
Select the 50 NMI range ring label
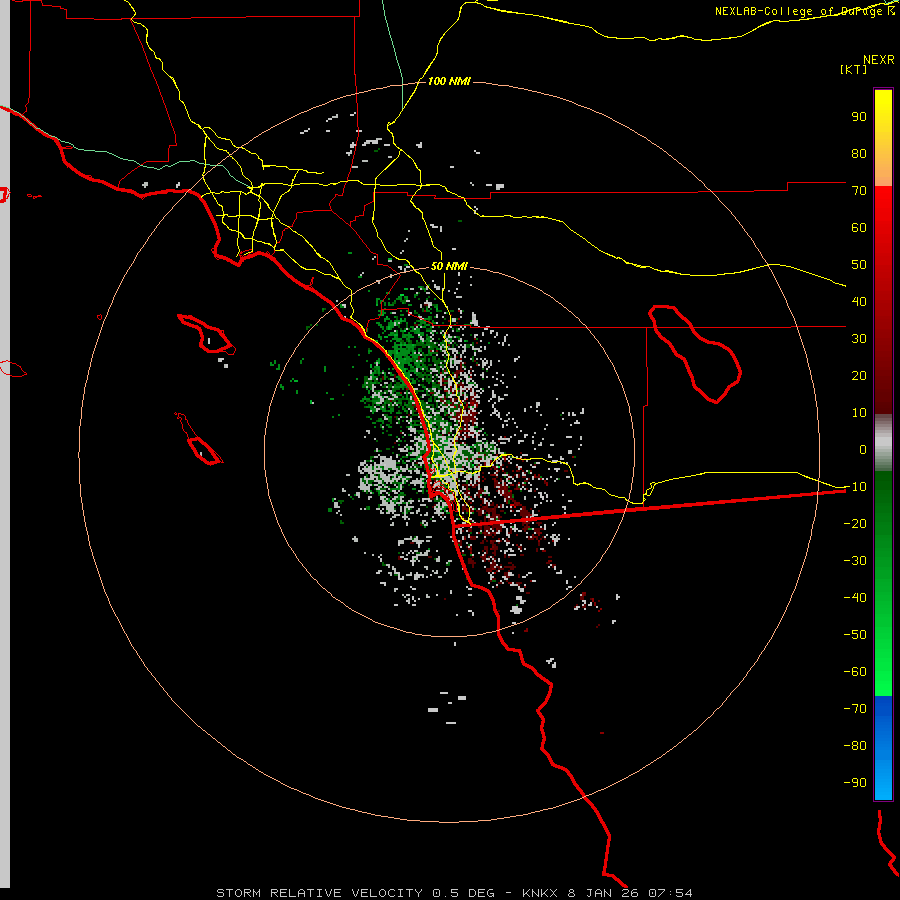pos(449,266)
